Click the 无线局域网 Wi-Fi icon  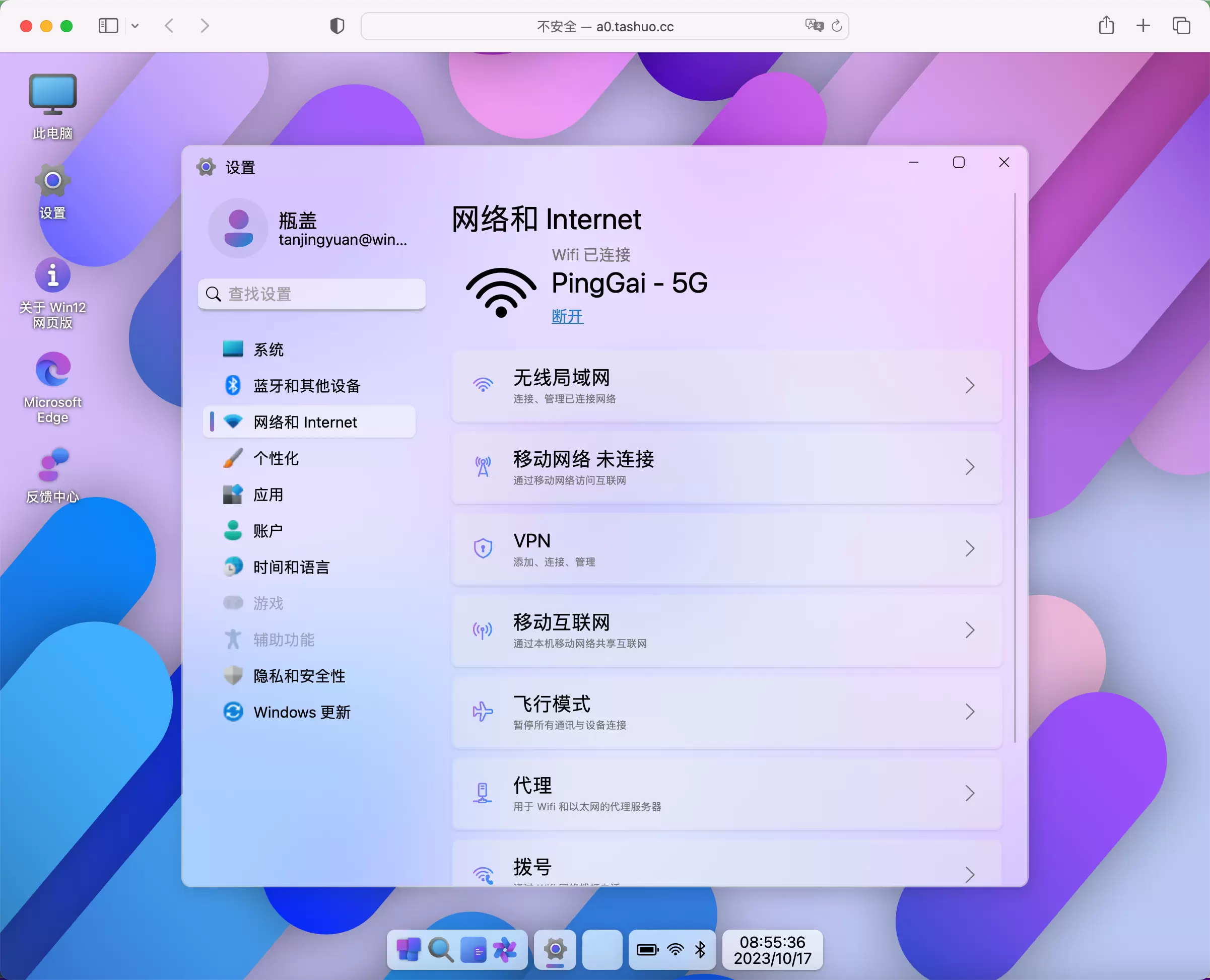(x=483, y=385)
